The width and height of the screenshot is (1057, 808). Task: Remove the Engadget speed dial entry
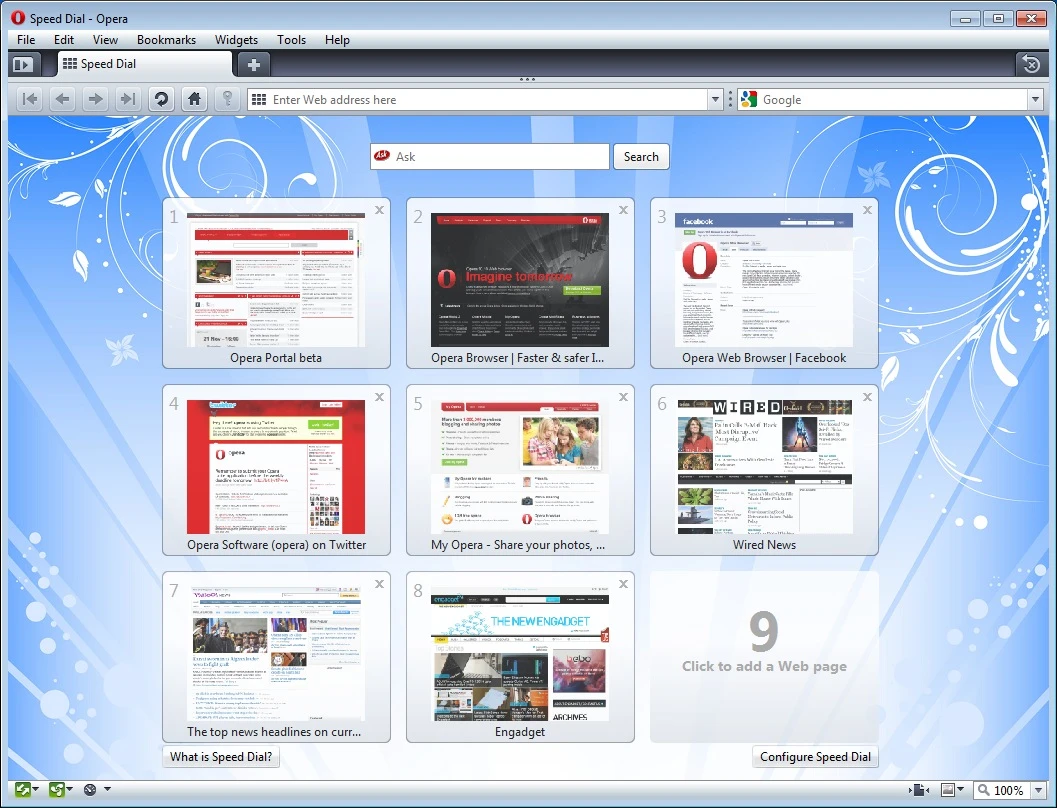(624, 584)
